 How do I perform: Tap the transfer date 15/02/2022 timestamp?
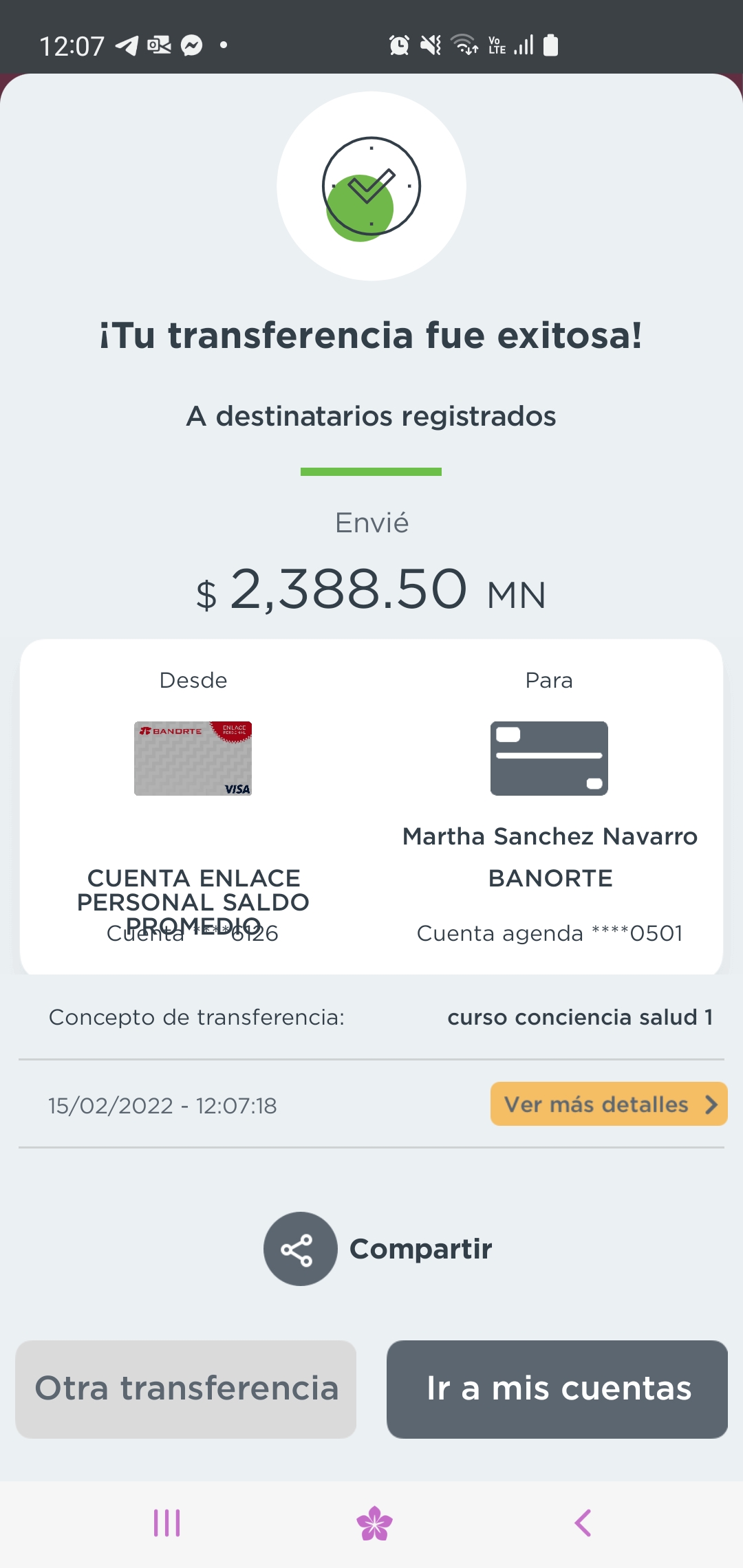(162, 1106)
